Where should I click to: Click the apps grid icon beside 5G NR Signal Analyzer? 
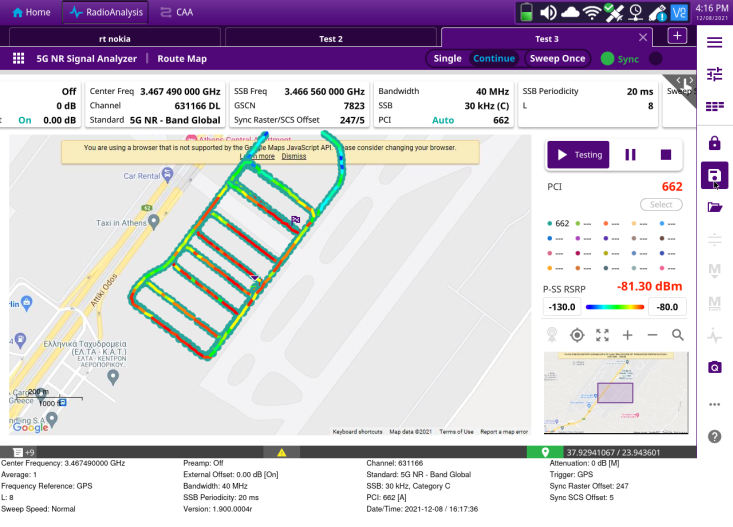pos(18,58)
